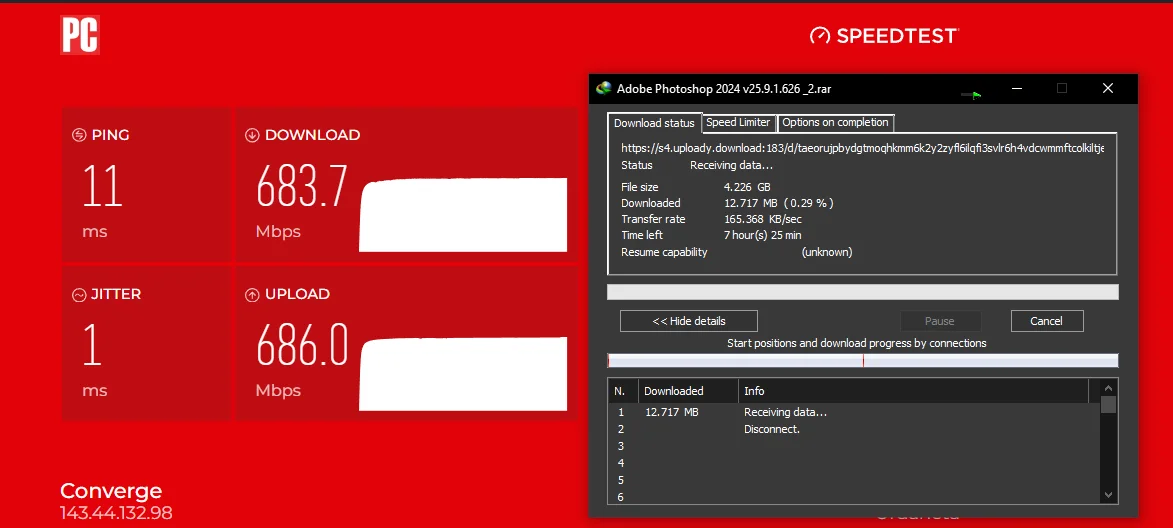Click the green arrow tray indicator in title bar

pos(972,94)
